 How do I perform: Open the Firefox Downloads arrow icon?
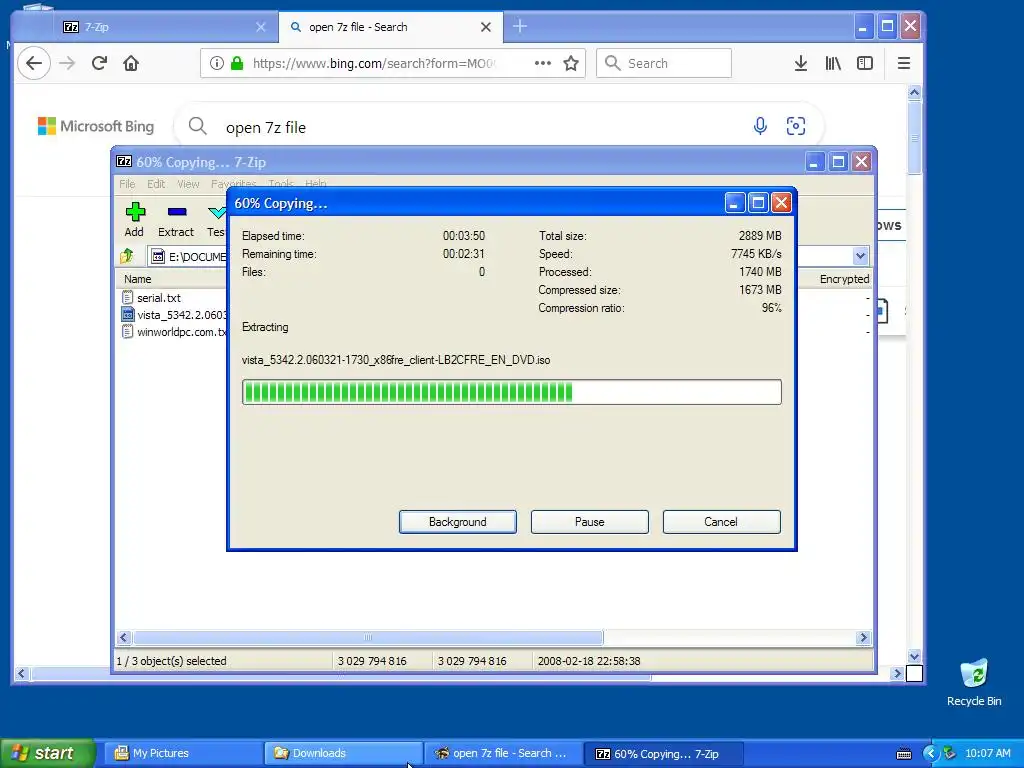[801, 63]
